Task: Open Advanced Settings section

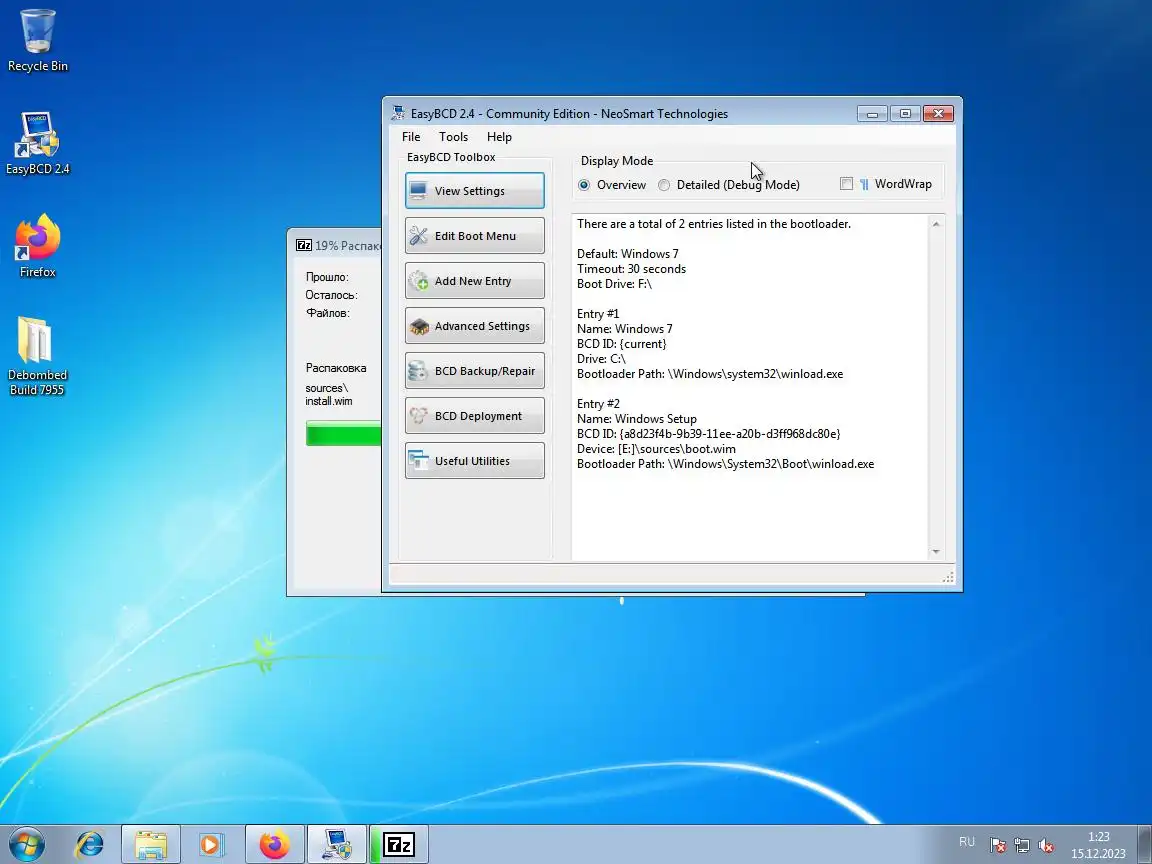Action: click(475, 325)
